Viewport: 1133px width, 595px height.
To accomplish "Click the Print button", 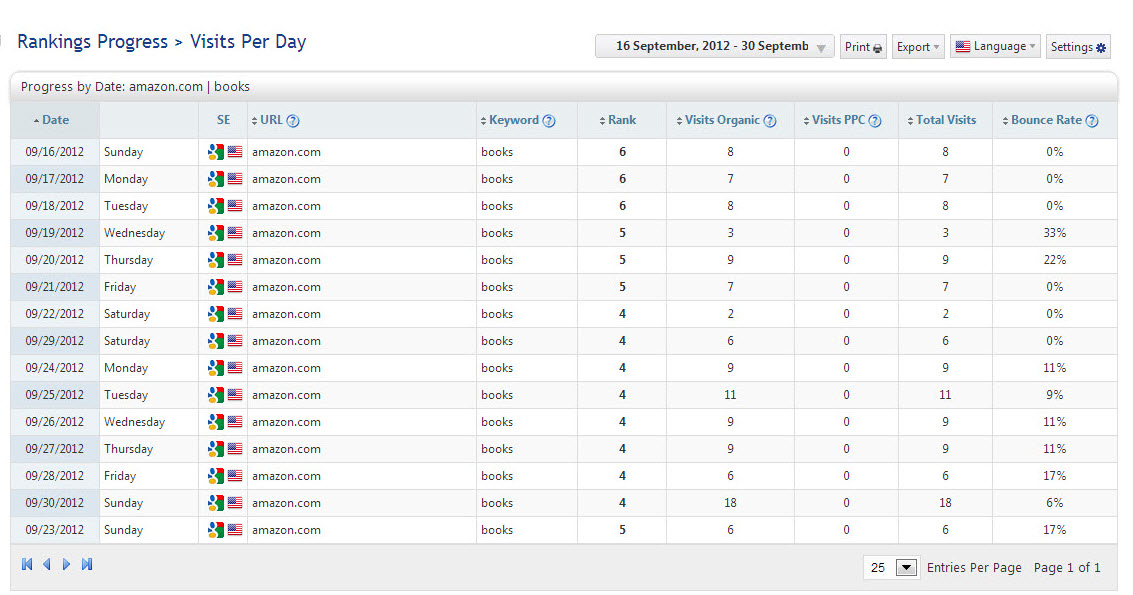I will tap(863, 47).
